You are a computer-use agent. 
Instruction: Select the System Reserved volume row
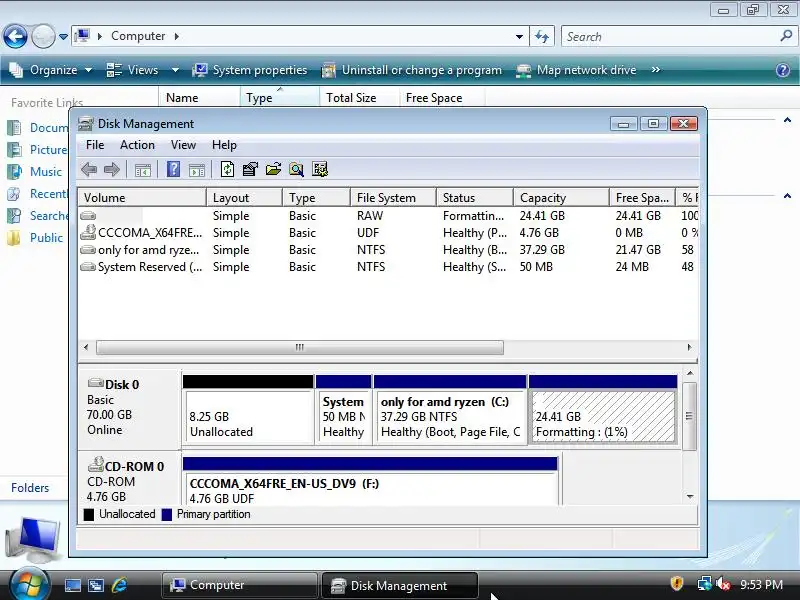point(388,267)
